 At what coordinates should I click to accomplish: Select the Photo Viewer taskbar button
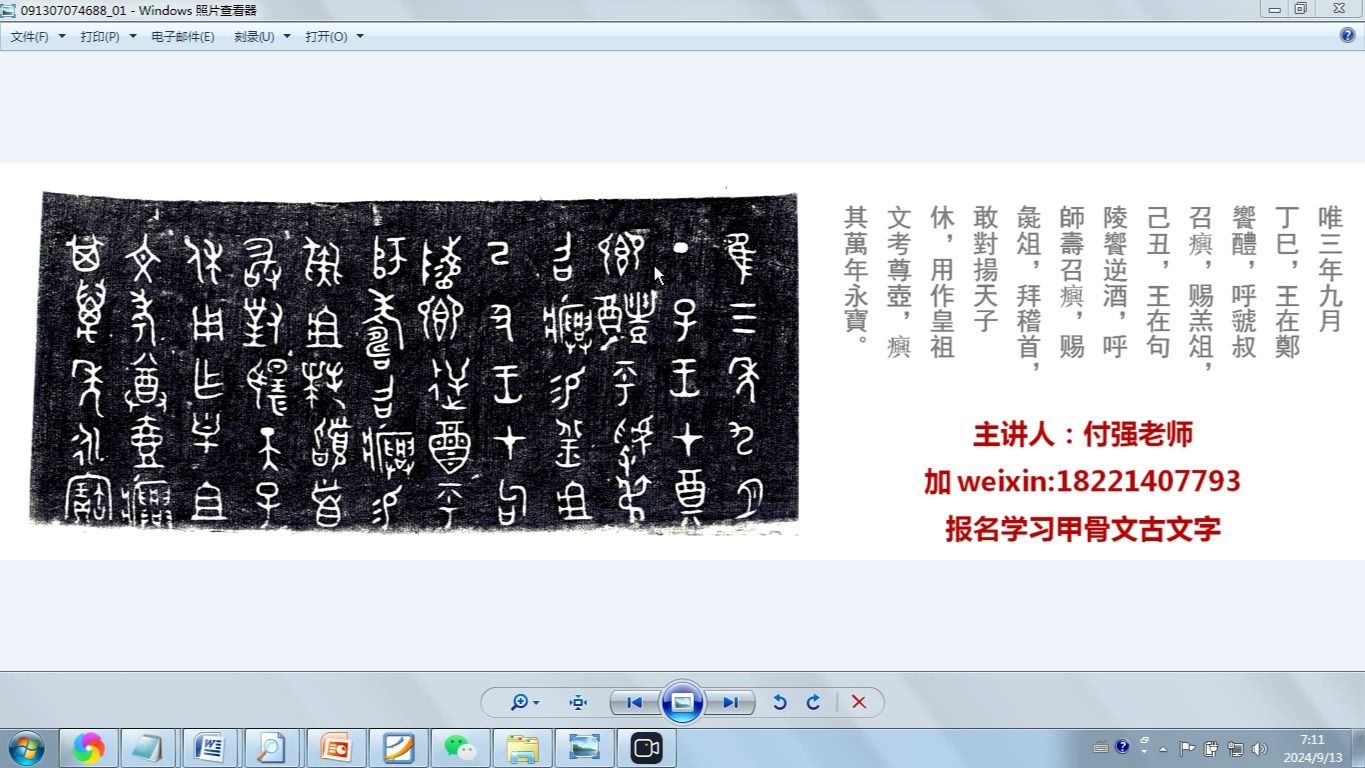coord(584,748)
